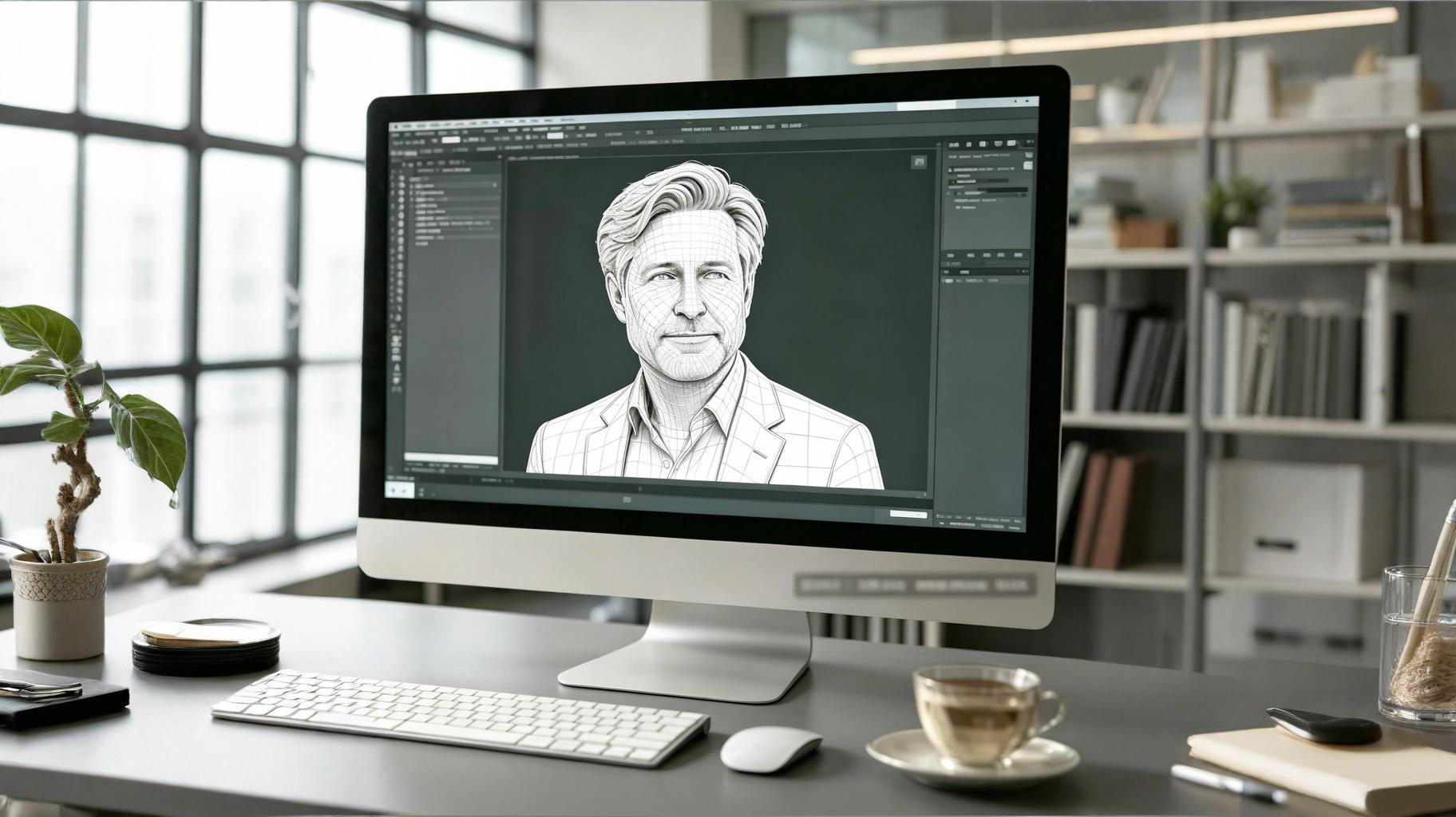
Task: Click the white input field in the options bar
Action: pyautogui.click(x=451, y=140)
